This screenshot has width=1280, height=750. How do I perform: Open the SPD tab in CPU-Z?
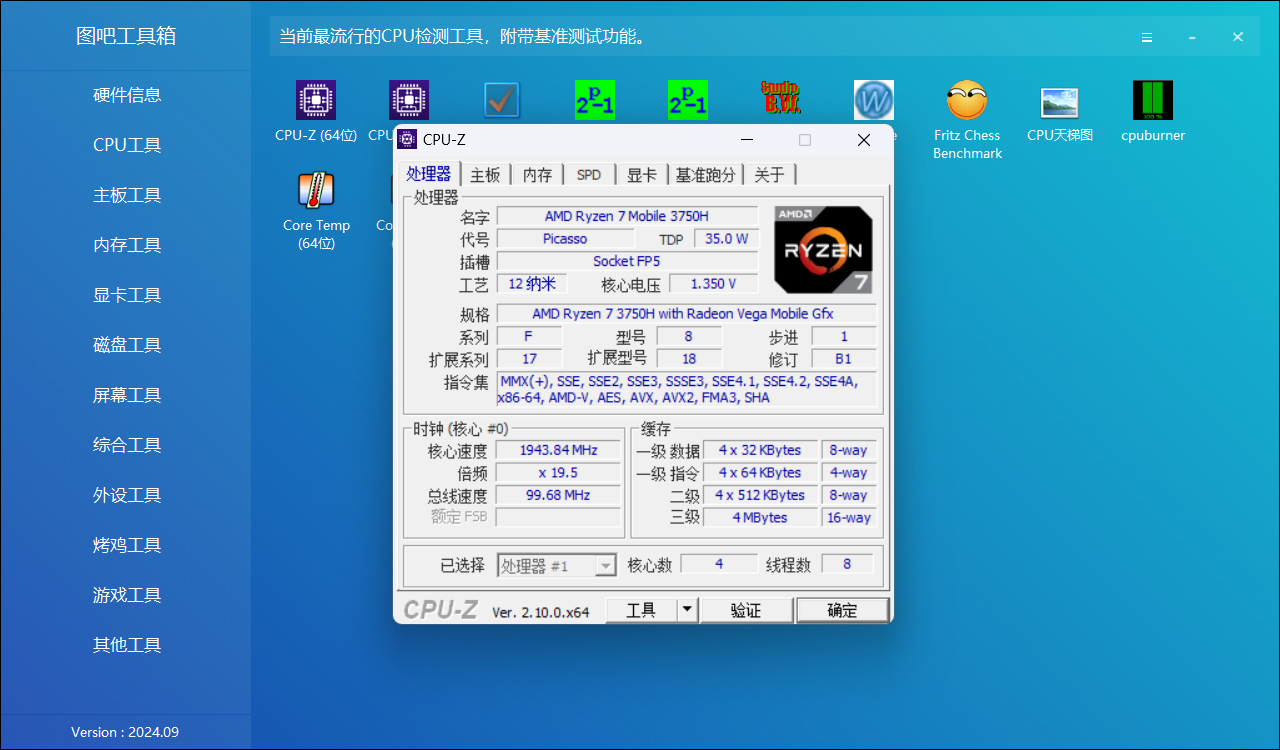click(588, 173)
